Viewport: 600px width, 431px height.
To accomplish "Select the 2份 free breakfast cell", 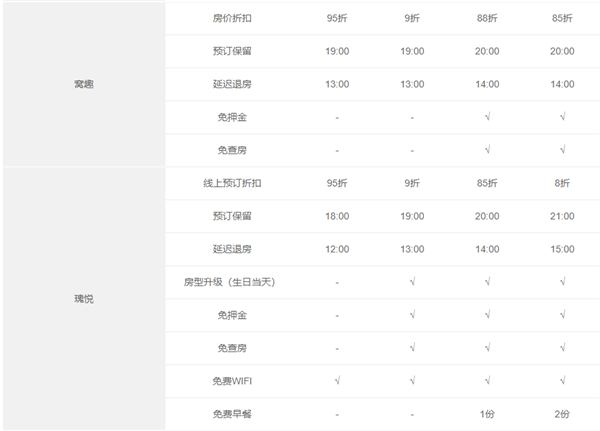I will click(x=562, y=413).
